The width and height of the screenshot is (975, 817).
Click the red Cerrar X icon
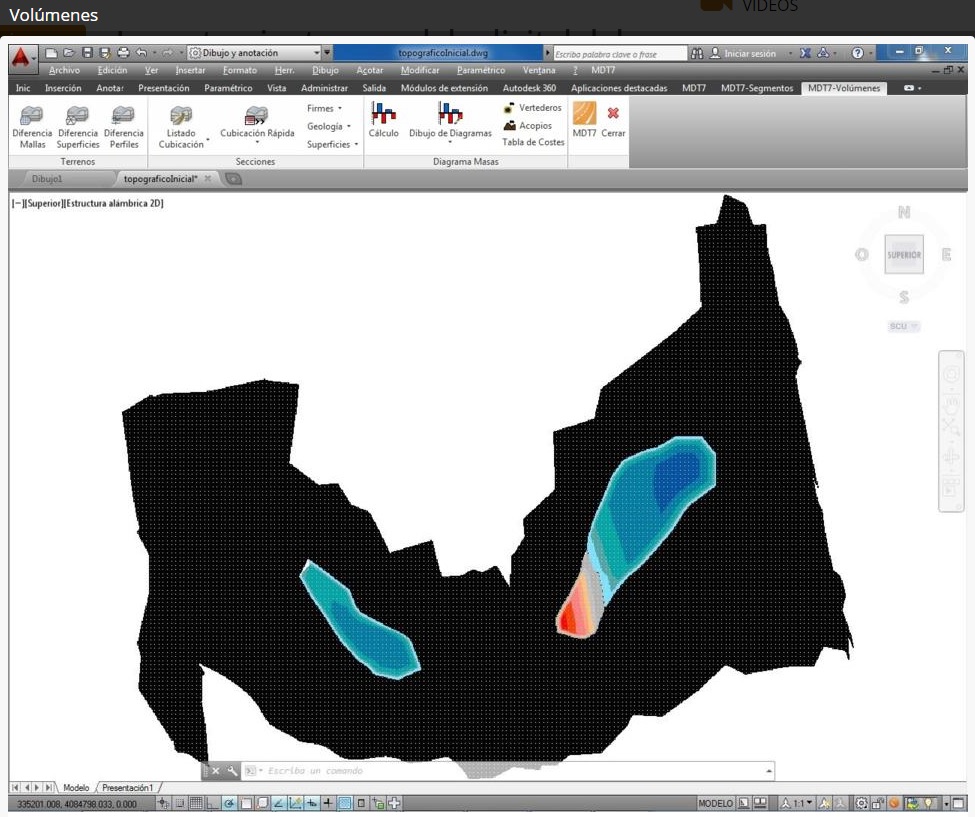point(613,114)
